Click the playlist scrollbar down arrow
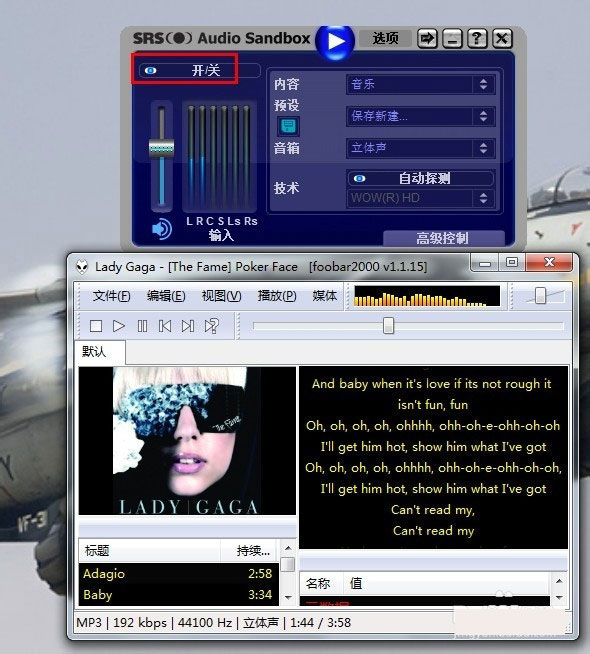This screenshot has height=654, width=590. 288,597
